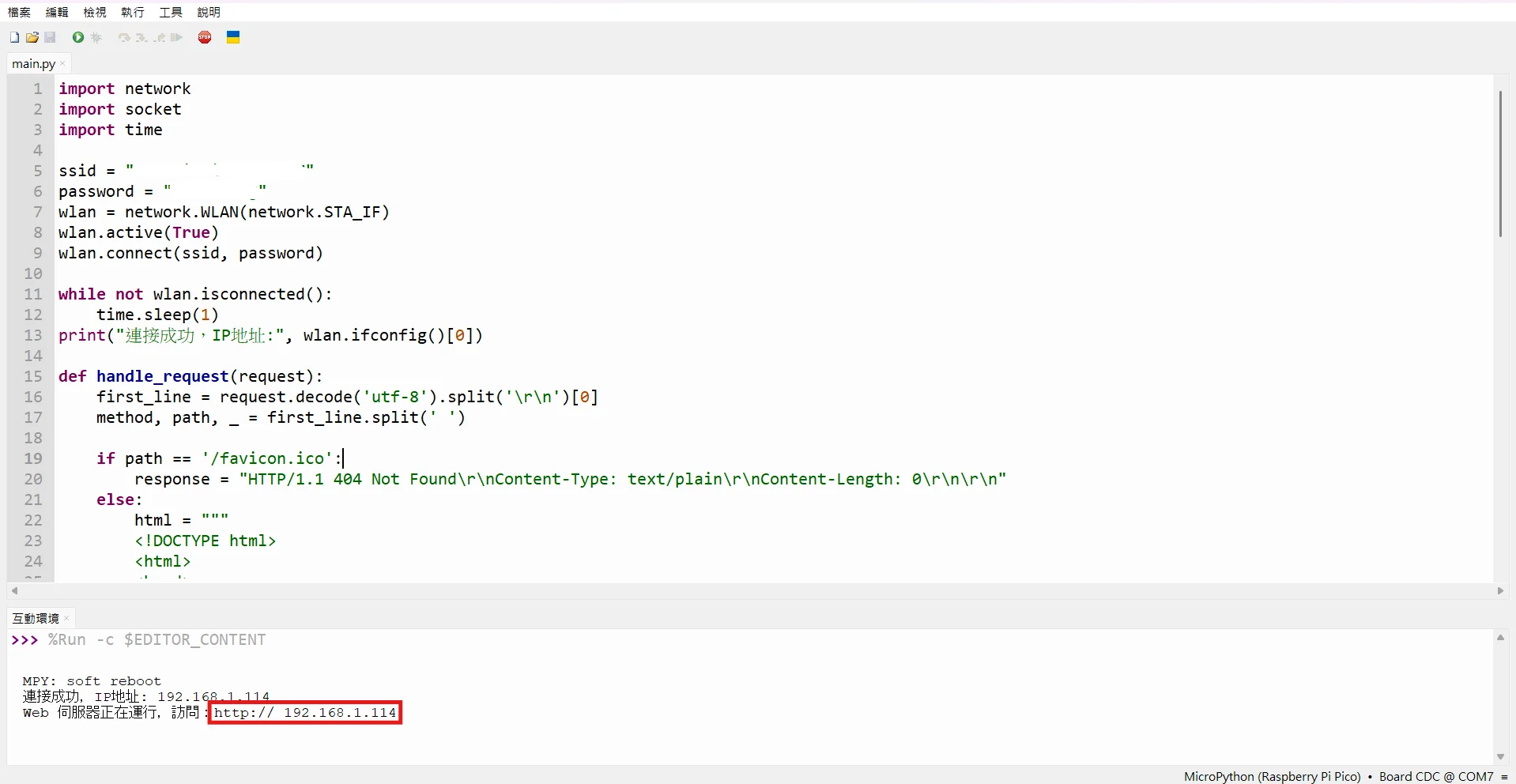Click the Step over debug icon
Image resolution: width=1516 pixels, height=784 pixels.
pos(124,37)
